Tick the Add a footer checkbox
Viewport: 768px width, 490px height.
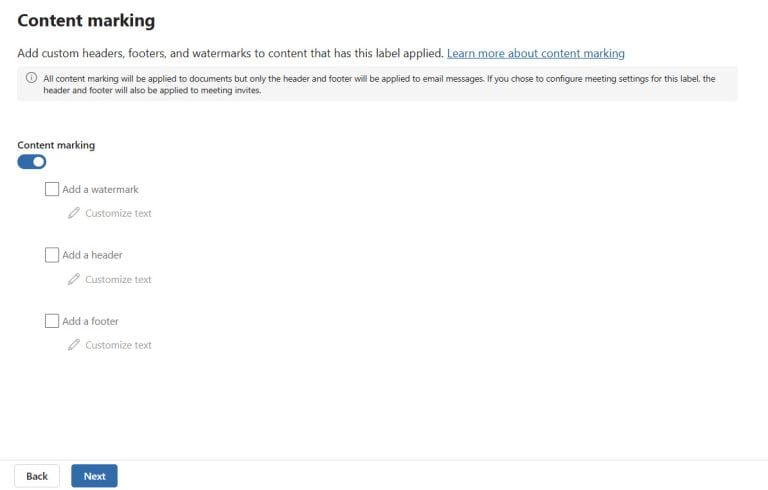52,321
